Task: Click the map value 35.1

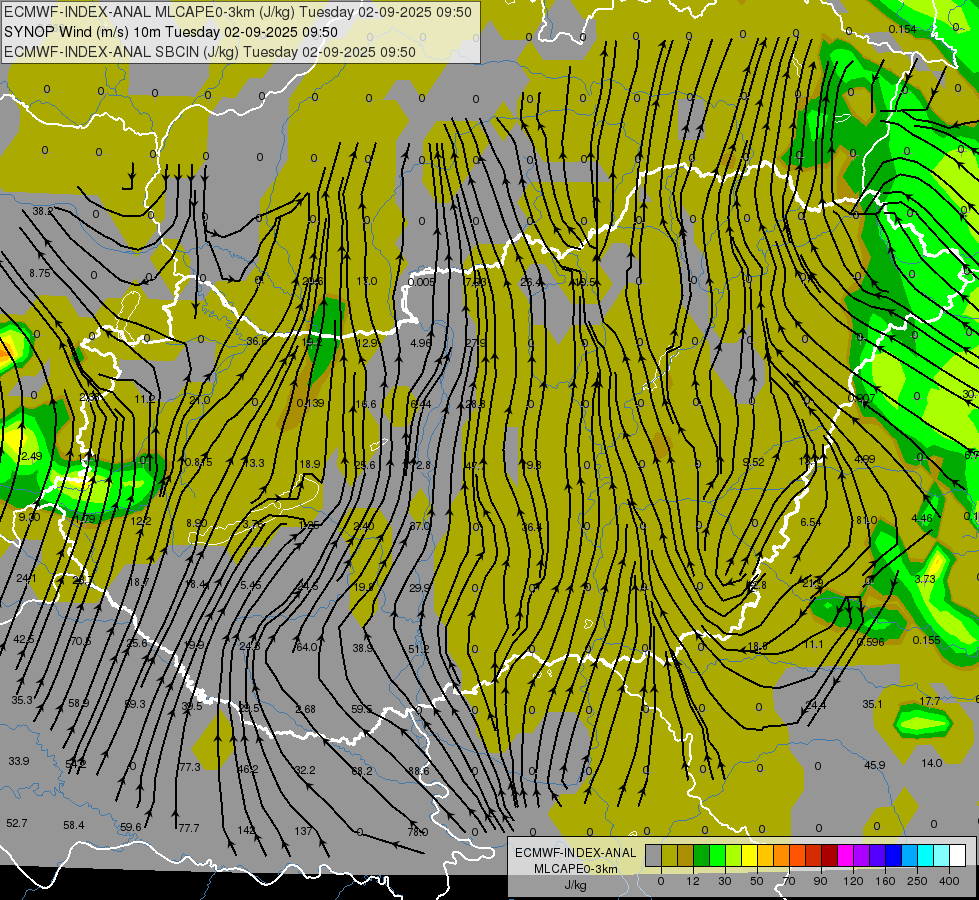Action: (872, 705)
